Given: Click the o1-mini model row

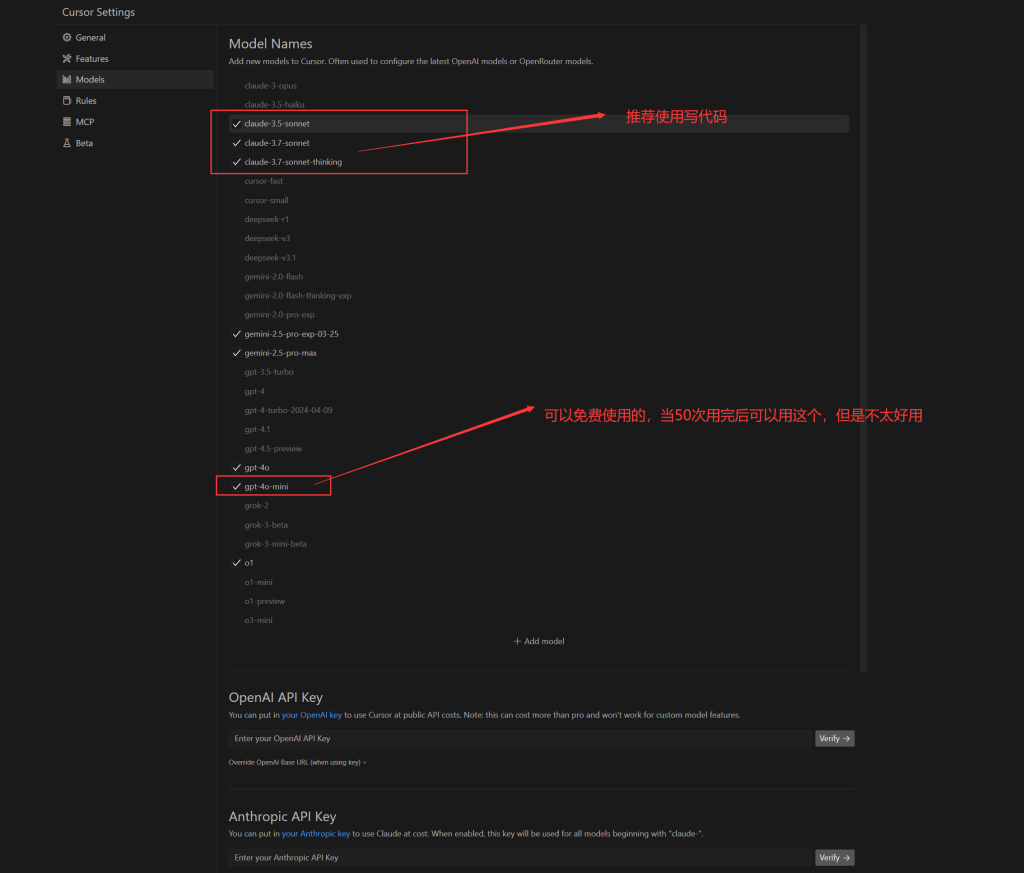Looking at the screenshot, I should (539, 582).
